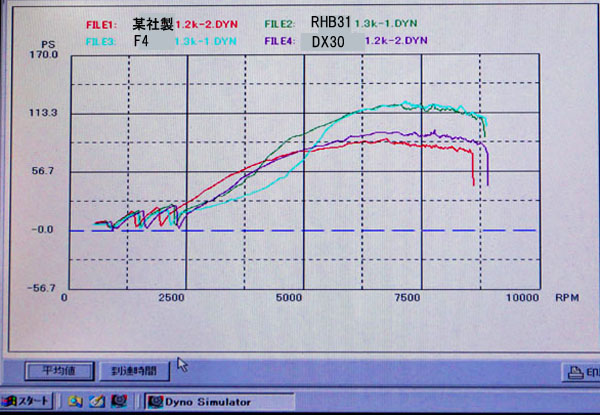Click the middle Quick Launch icon
This screenshot has height=415, width=600.
(97, 402)
